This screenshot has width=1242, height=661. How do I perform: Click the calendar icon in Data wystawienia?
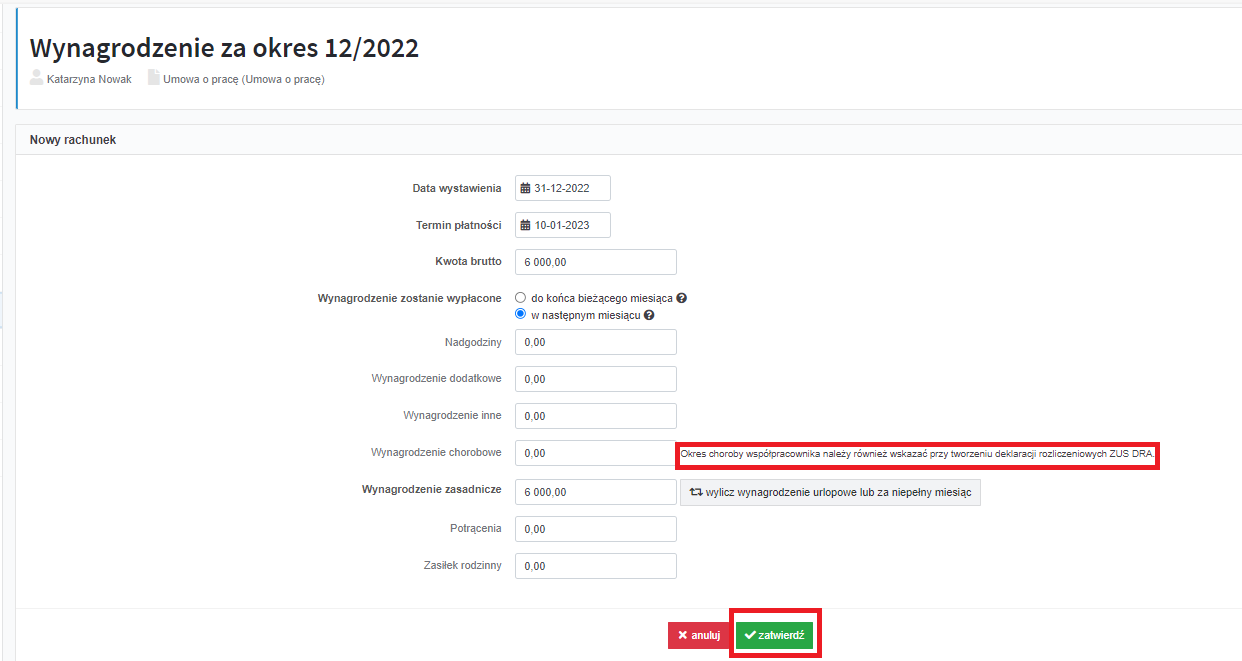coord(525,188)
